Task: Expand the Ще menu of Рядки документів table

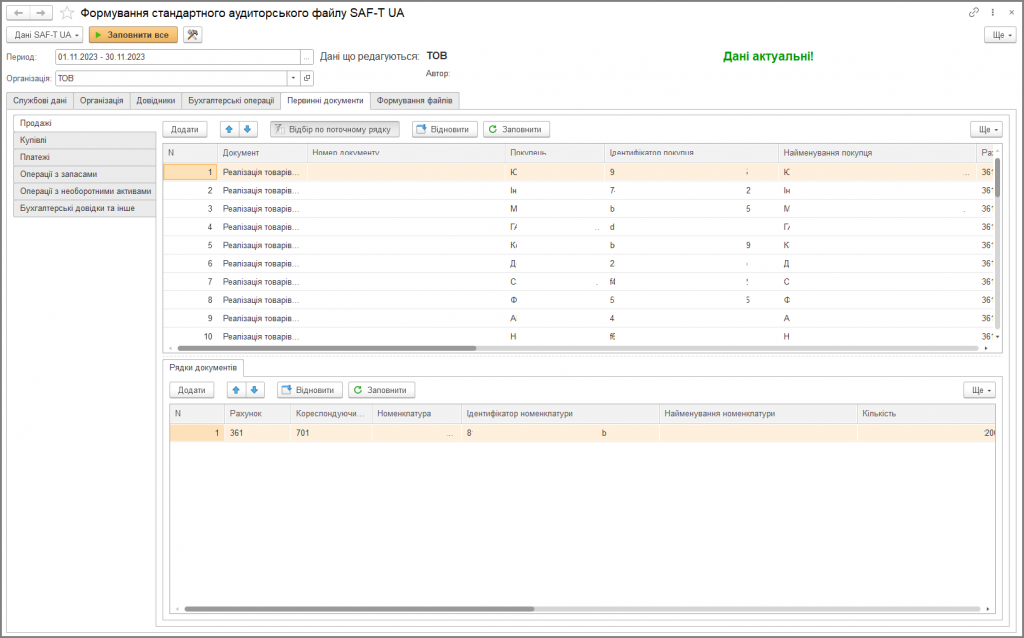Action: 980,390
